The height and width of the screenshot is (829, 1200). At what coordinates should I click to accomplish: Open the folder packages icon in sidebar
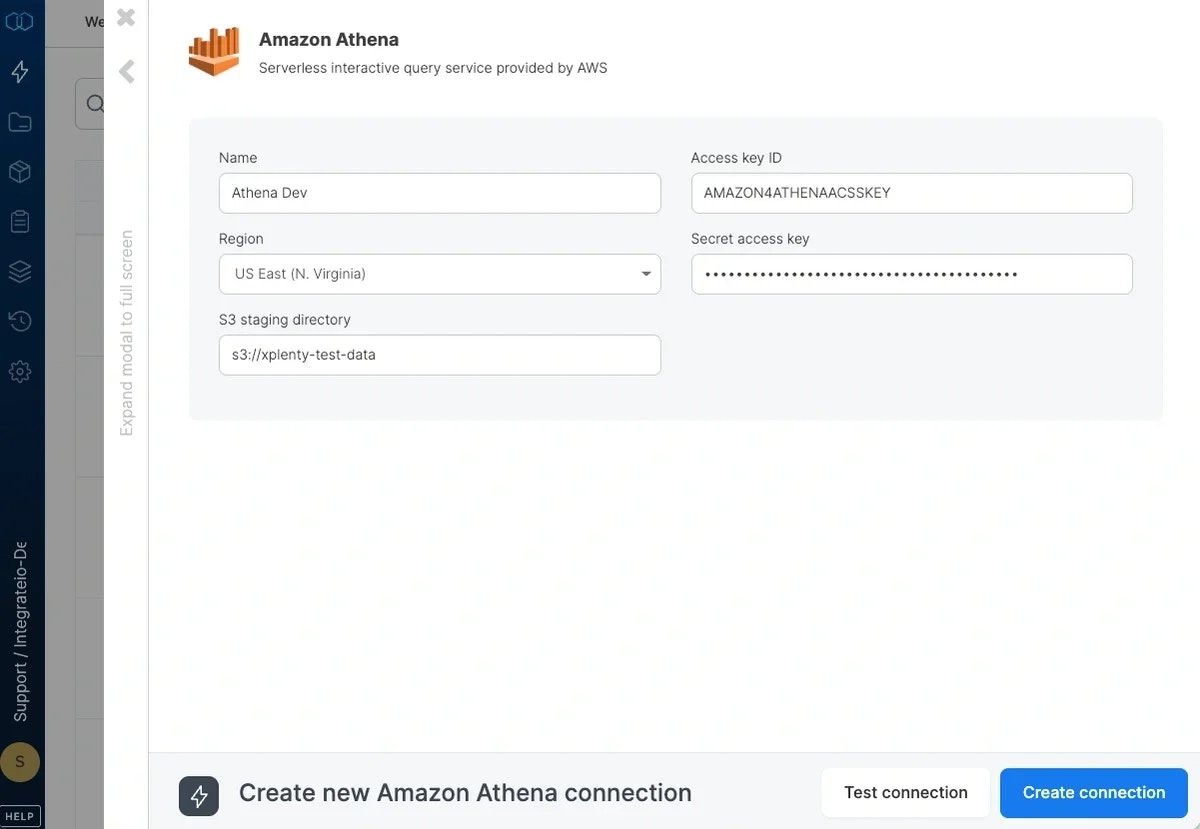20,121
